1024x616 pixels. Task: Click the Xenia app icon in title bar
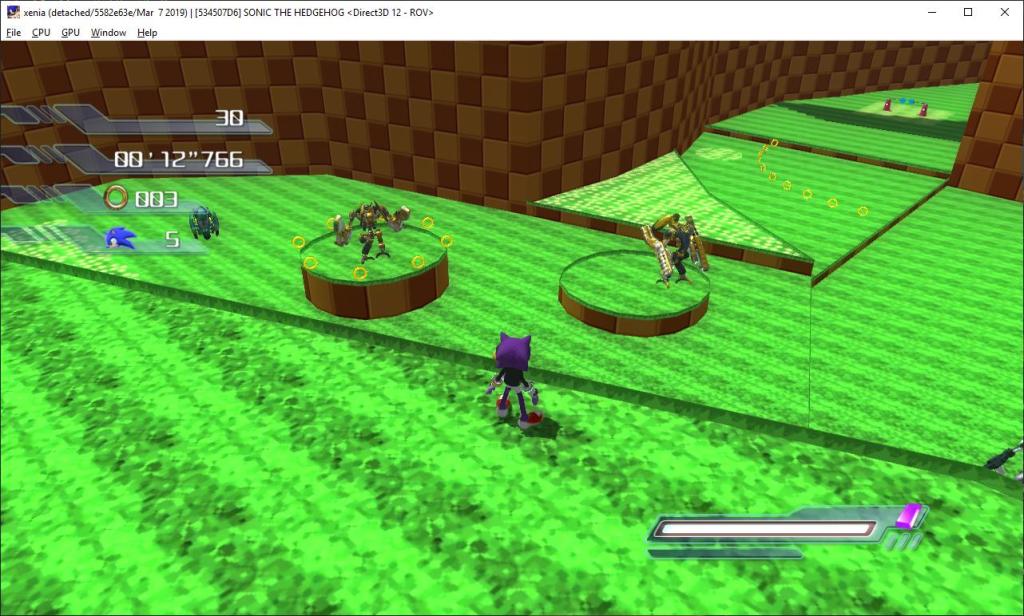tap(13, 12)
